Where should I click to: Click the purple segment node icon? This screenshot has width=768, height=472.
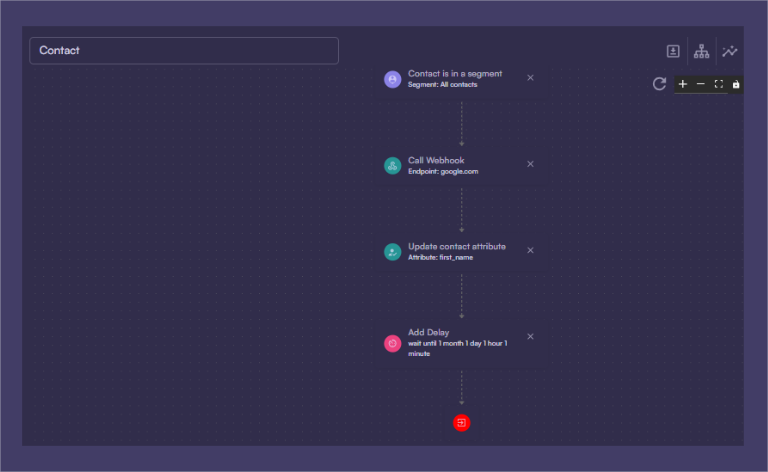pyautogui.click(x=393, y=79)
